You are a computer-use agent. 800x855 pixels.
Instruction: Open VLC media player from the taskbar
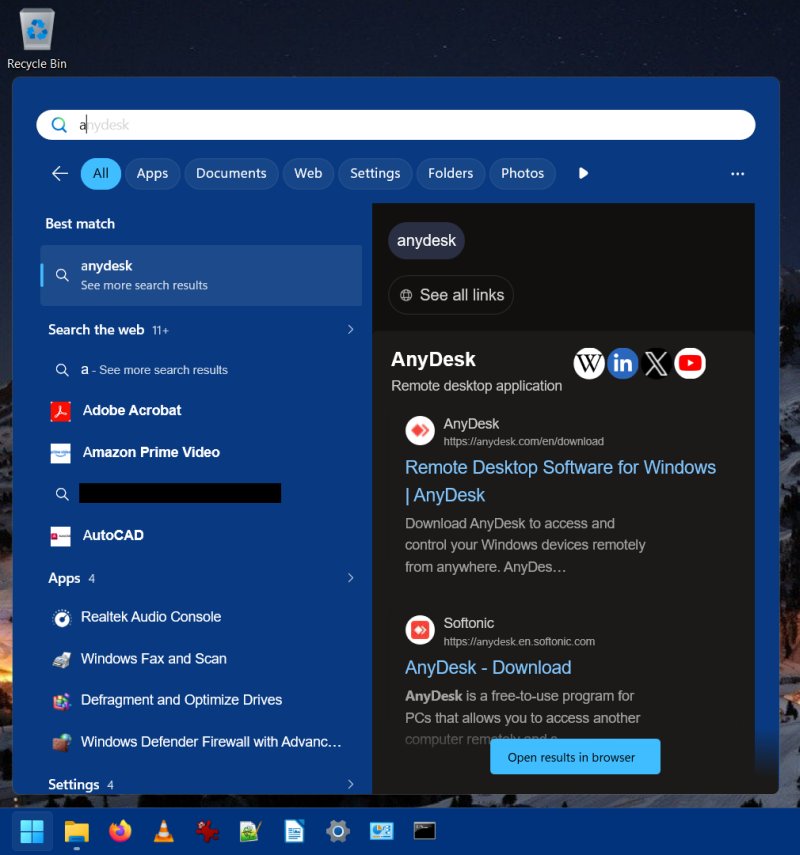tap(164, 831)
